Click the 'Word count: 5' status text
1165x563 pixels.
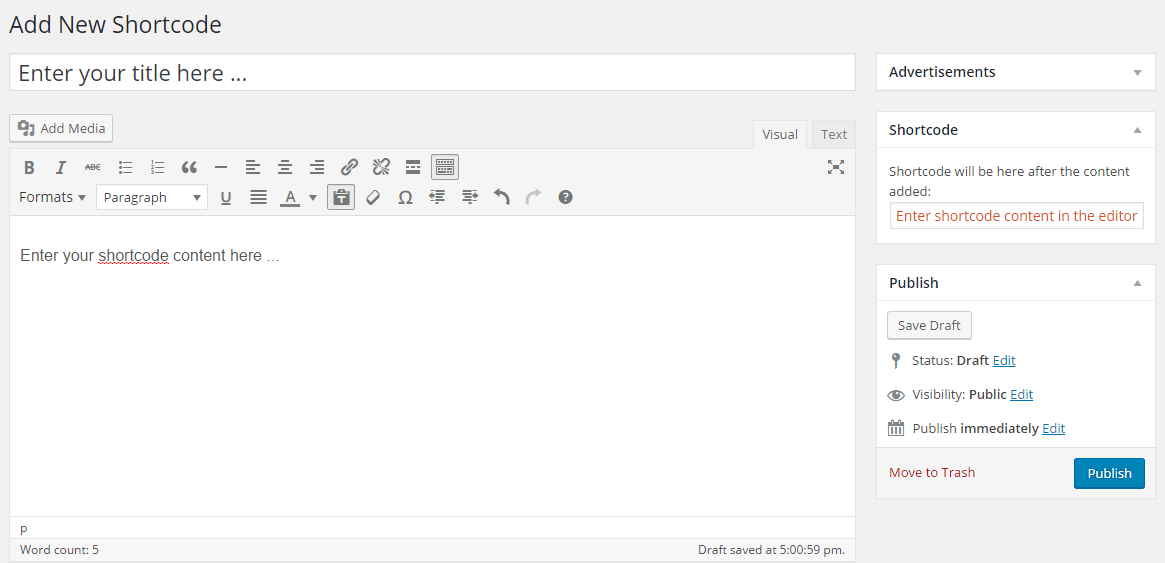59,550
